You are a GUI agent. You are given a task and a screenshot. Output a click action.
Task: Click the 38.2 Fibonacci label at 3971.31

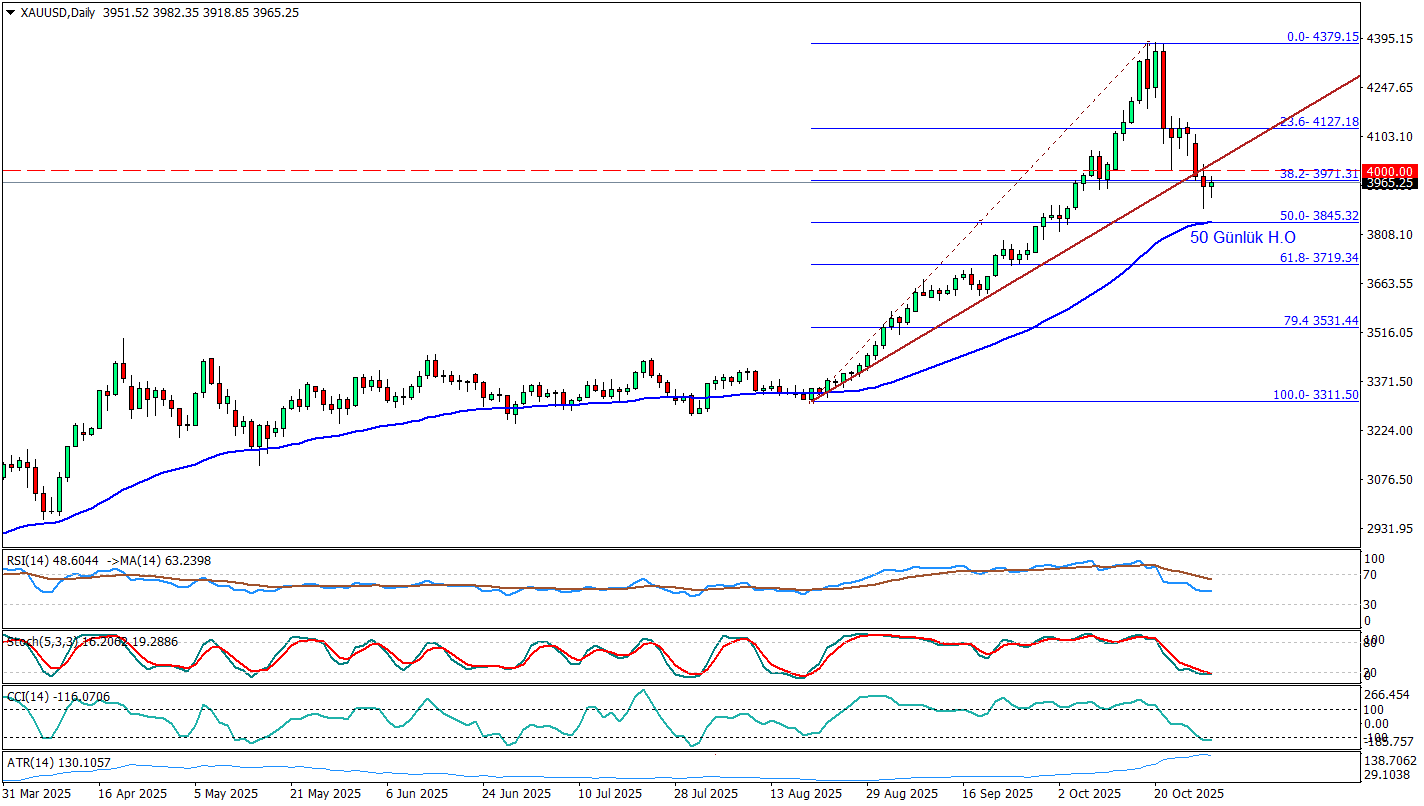[1318, 174]
